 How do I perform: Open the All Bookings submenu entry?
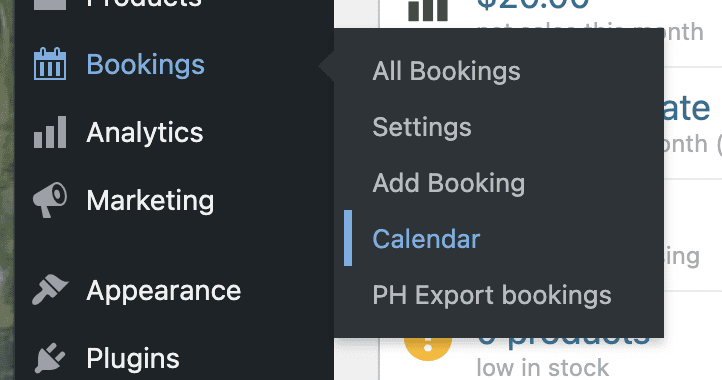coord(446,71)
